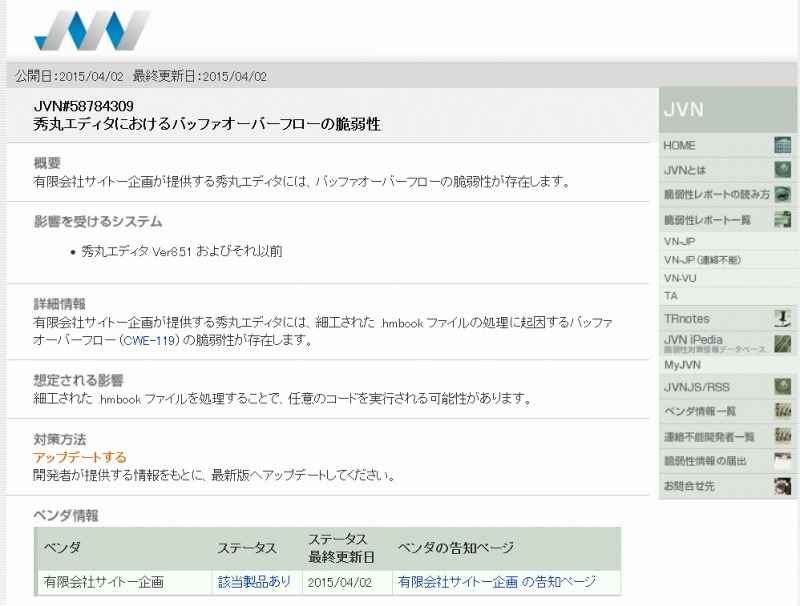Open MyJVN from the sidebar
This screenshot has height=606, width=800.
pyautogui.click(x=728, y=365)
